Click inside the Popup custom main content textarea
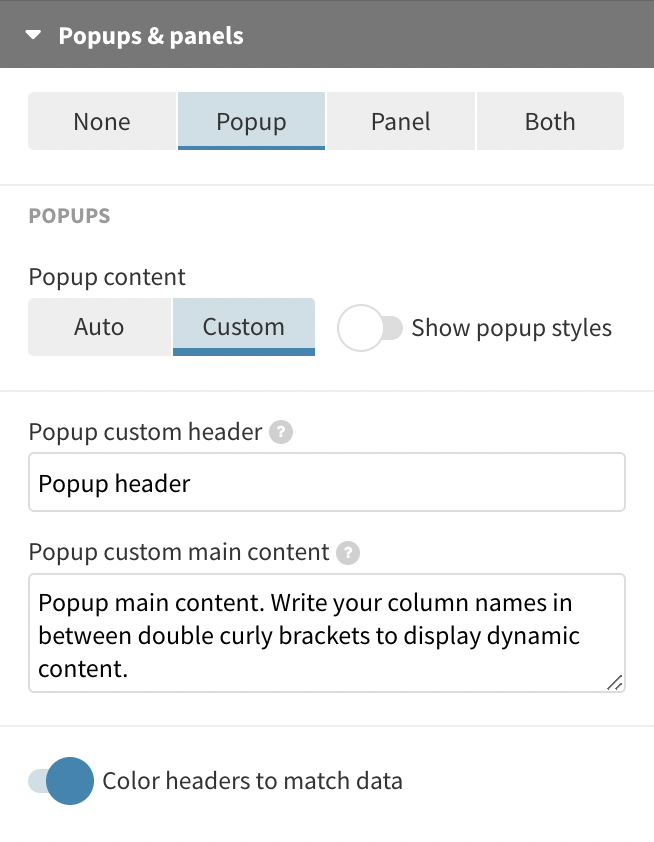This screenshot has height=842, width=654. click(327, 633)
